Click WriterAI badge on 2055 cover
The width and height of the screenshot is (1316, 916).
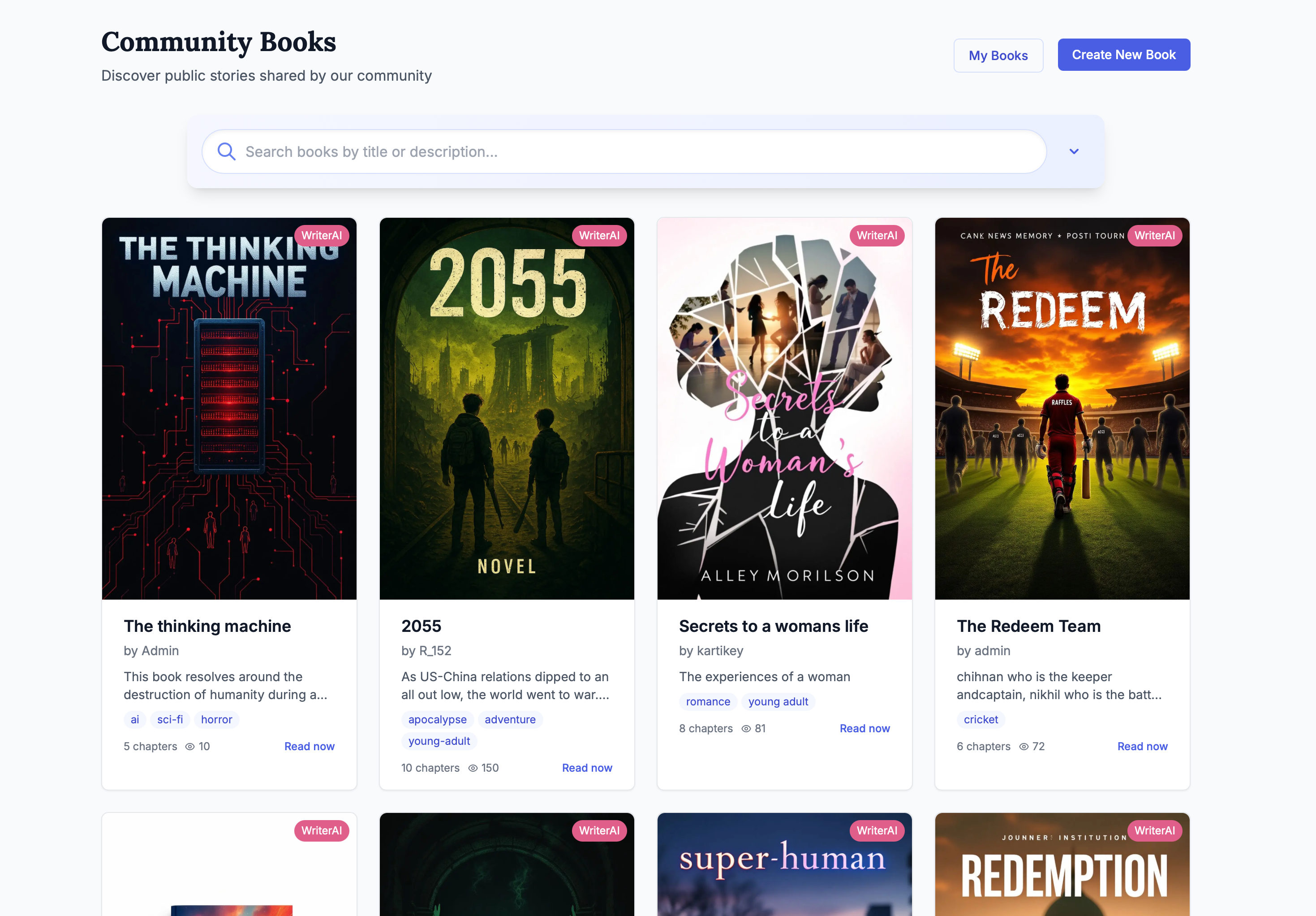599,236
